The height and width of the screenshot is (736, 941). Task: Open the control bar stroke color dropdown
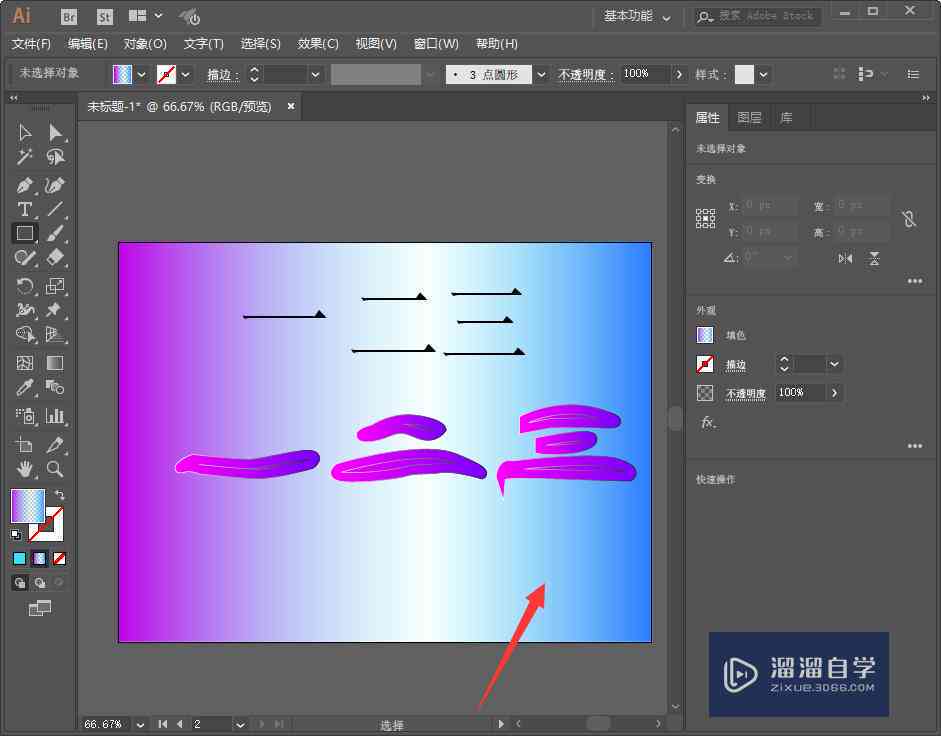pyautogui.click(x=185, y=74)
